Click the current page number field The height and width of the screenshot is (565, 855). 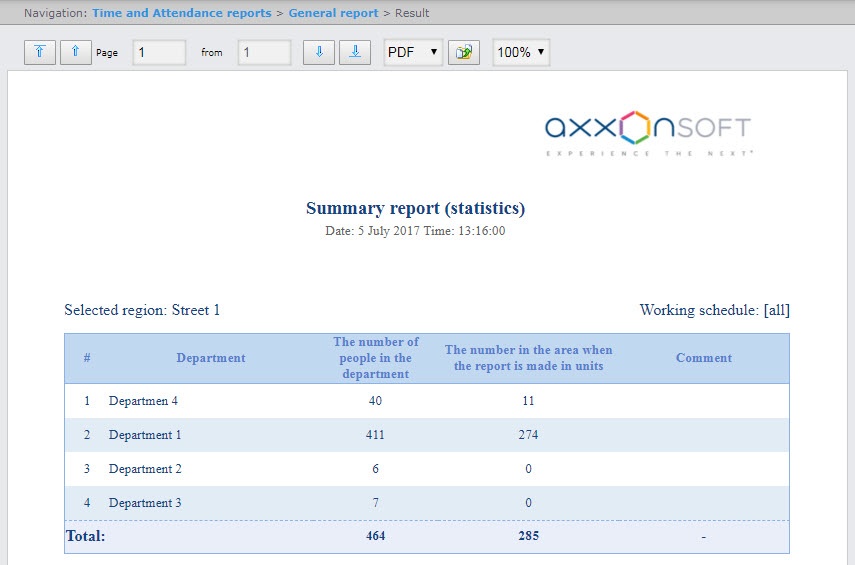pos(159,52)
